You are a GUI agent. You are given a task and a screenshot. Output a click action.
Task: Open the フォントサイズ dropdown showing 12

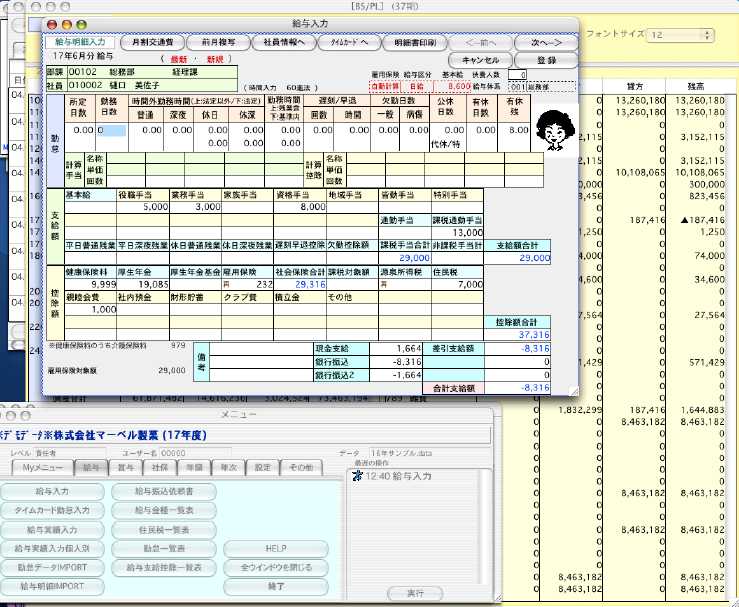689,34
